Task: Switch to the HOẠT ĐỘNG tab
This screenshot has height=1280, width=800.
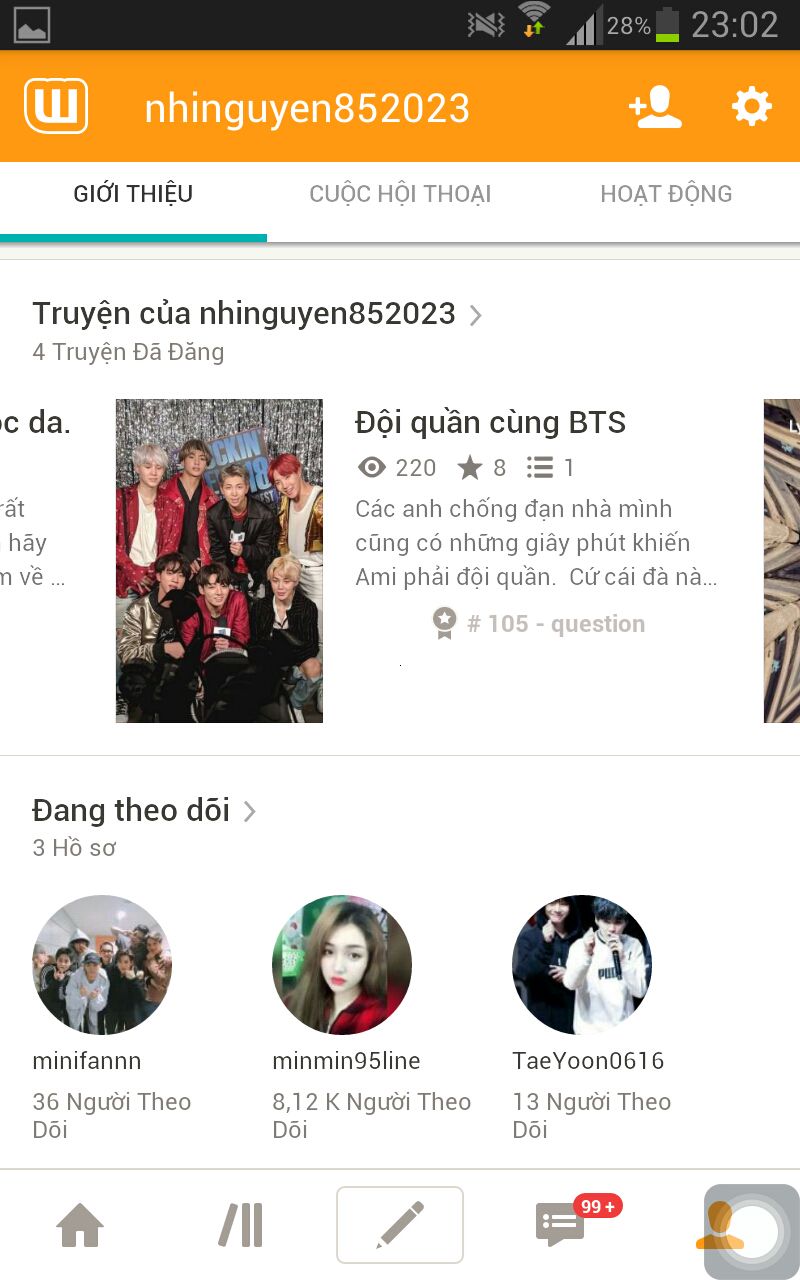Action: tap(666, 194)
